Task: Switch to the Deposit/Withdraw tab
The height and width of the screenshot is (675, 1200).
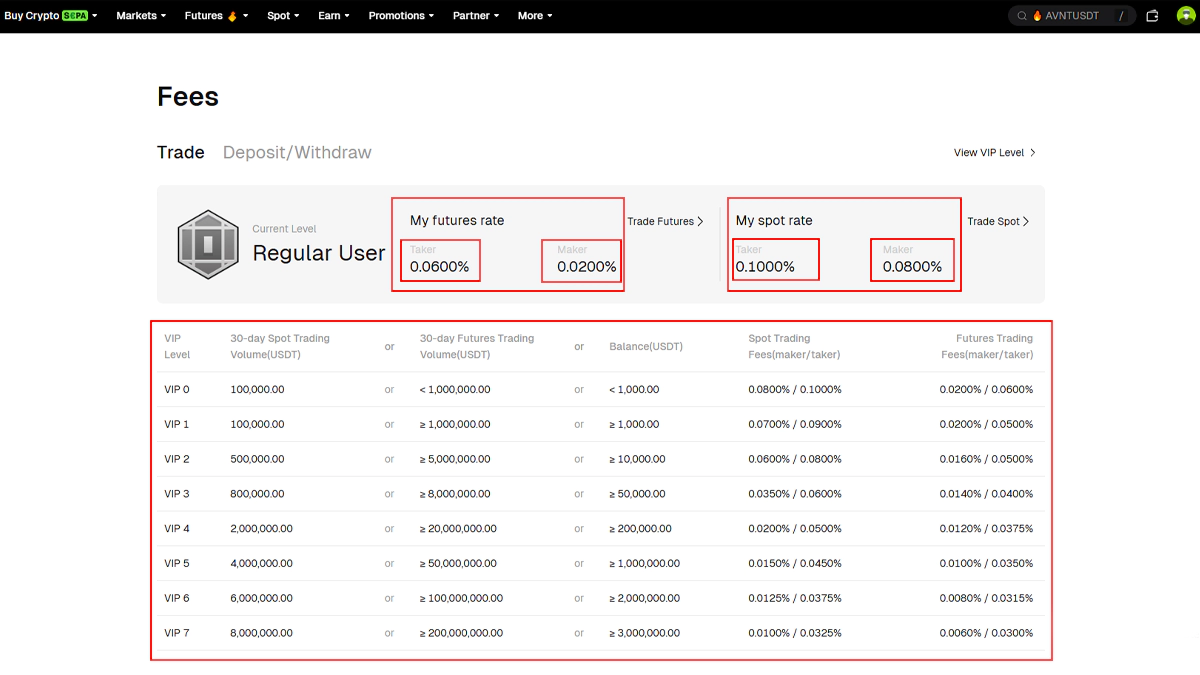Action: click(297, 152)
